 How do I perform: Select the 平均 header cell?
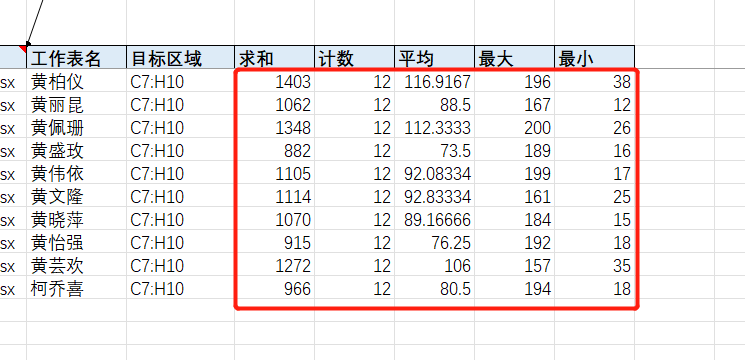tap(434, 57)
